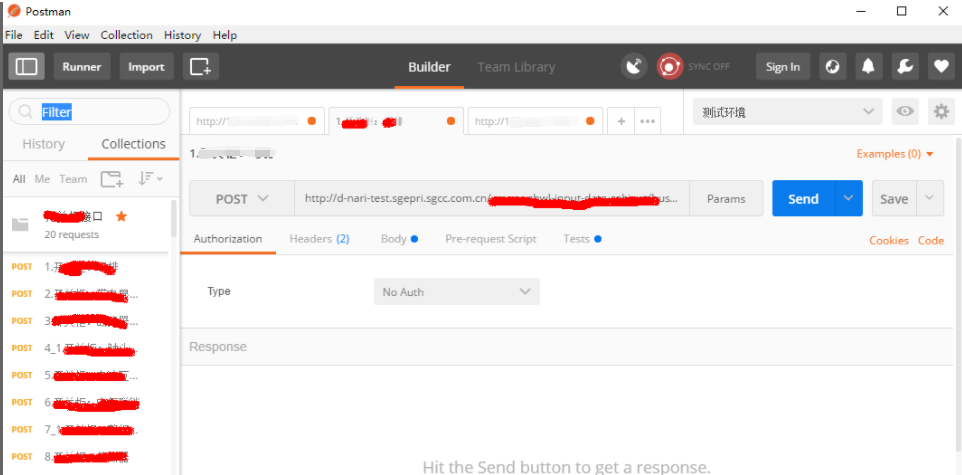Open the View menu
962x475 pixels.
pyautogui.click(x=77, y=35)
